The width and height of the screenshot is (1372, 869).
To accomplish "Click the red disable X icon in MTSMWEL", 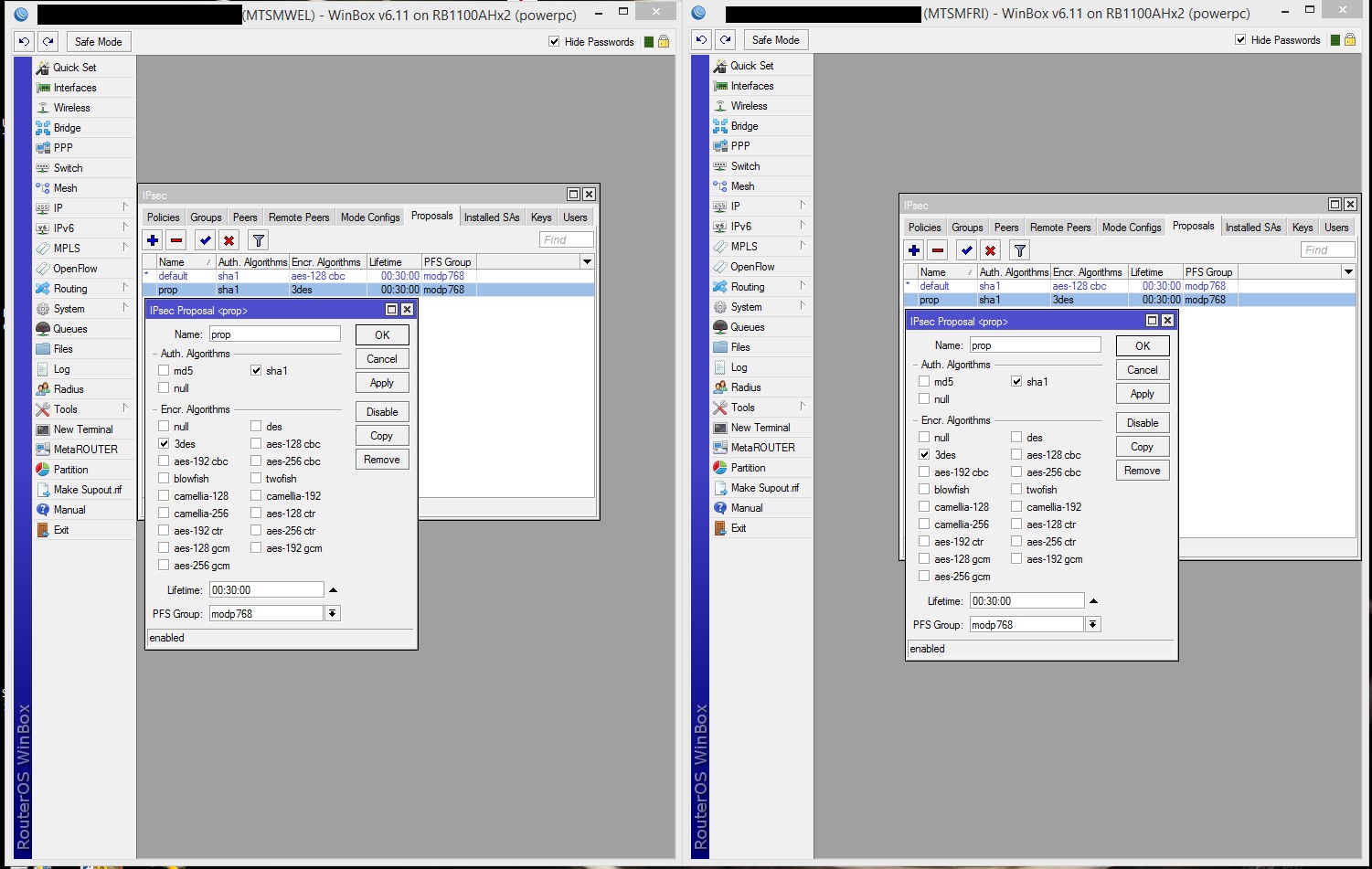I will 229,240.
